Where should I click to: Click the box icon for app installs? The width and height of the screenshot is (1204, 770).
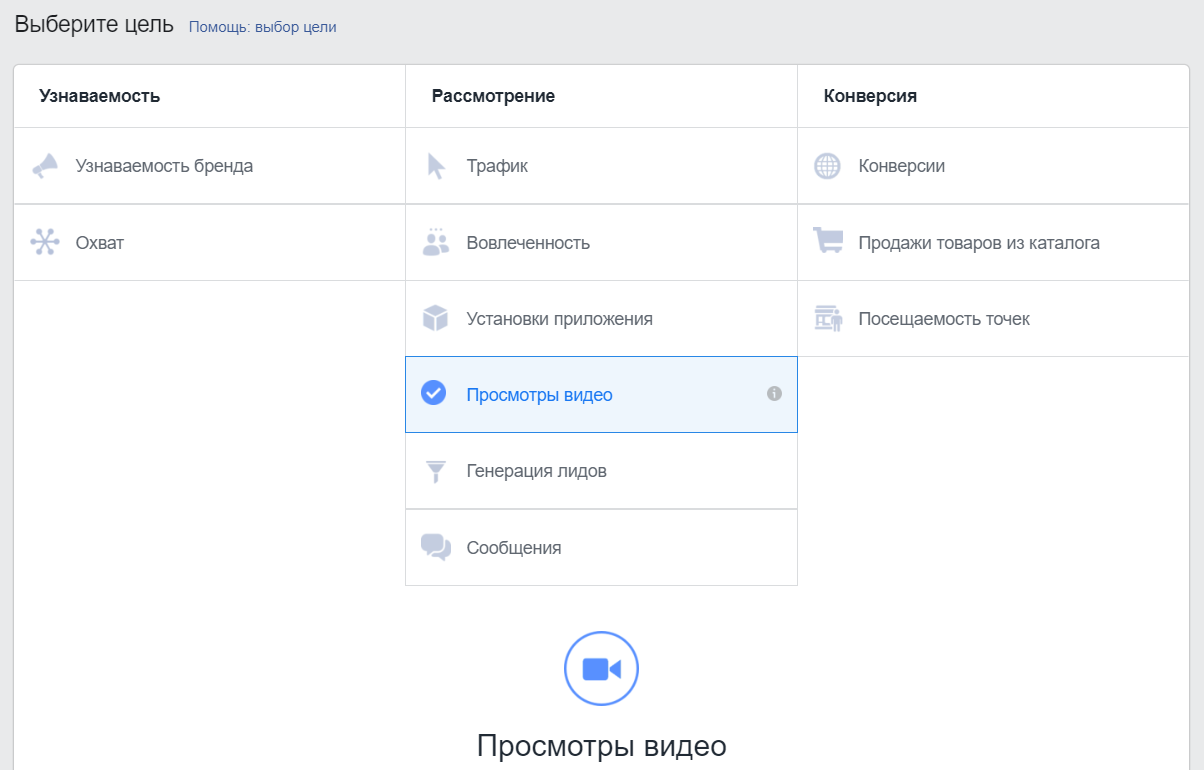(435, 319)
